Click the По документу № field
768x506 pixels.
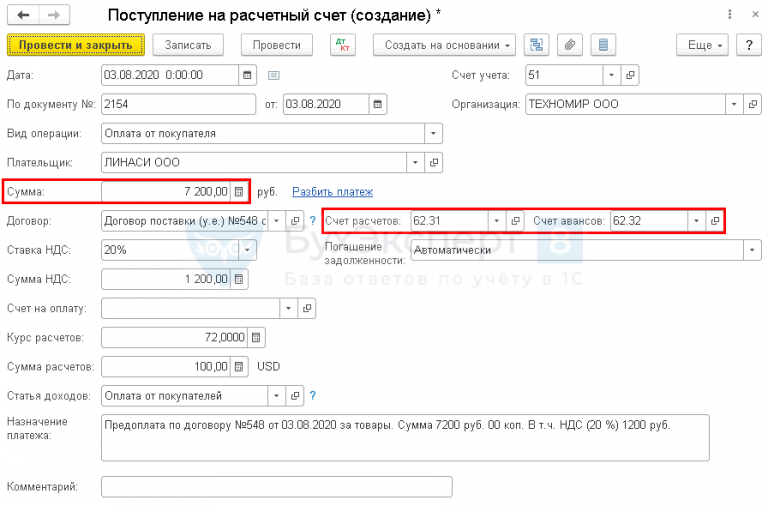178,104
